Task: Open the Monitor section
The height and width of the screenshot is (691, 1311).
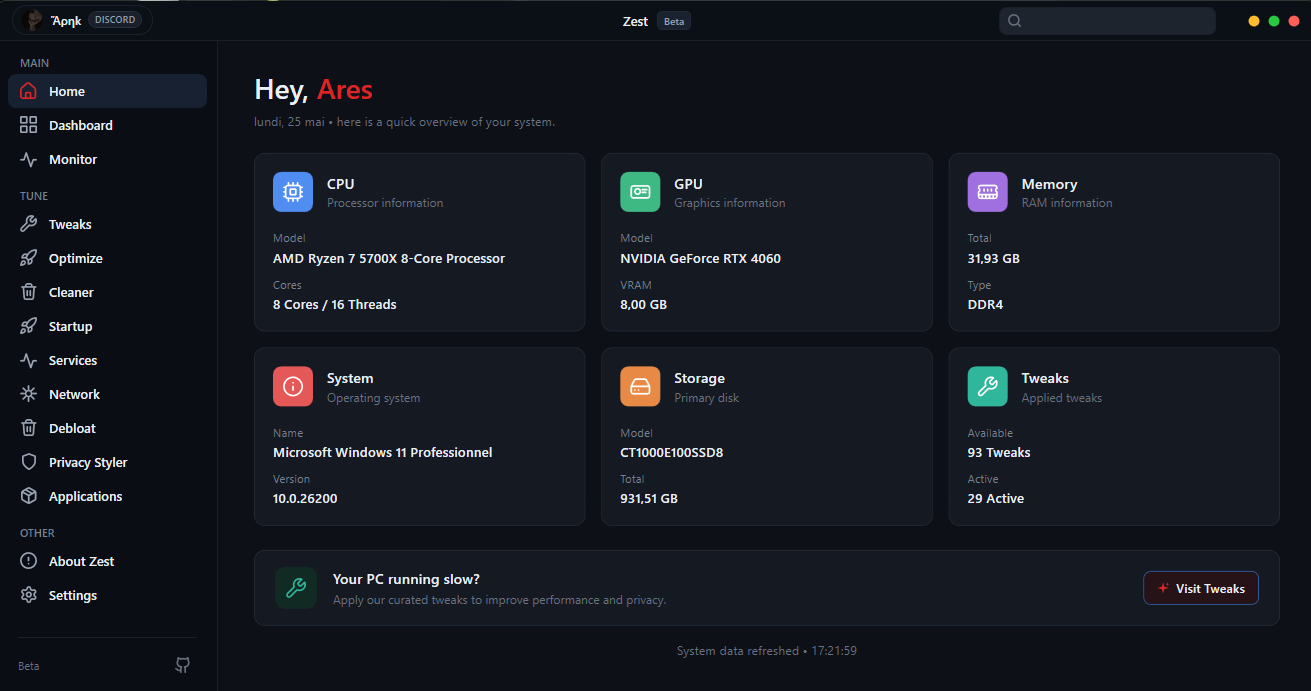Action: pos(108,159)
